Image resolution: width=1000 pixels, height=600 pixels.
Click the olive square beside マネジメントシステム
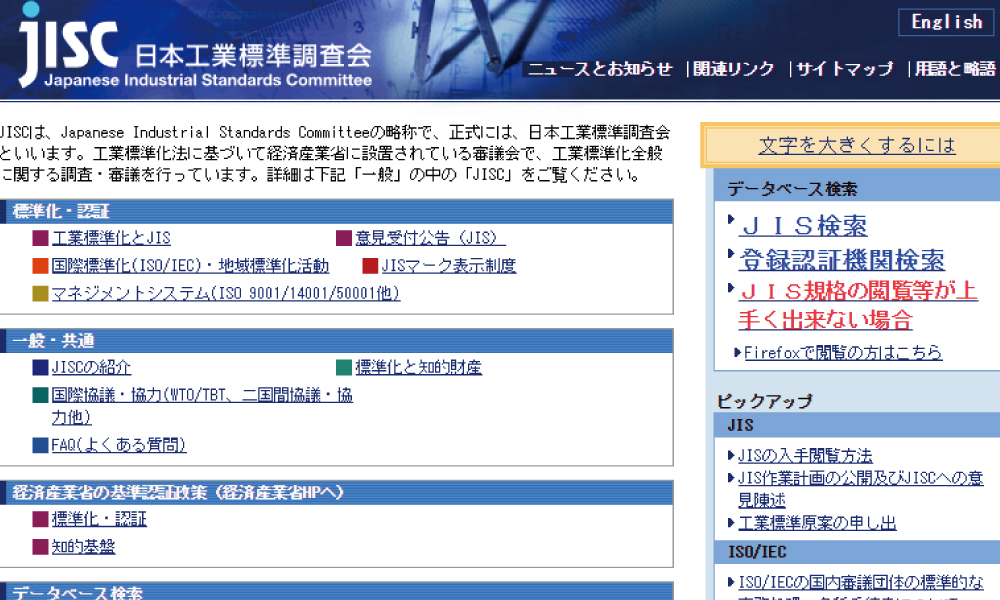pyautogui.click(x=40, y=293)
